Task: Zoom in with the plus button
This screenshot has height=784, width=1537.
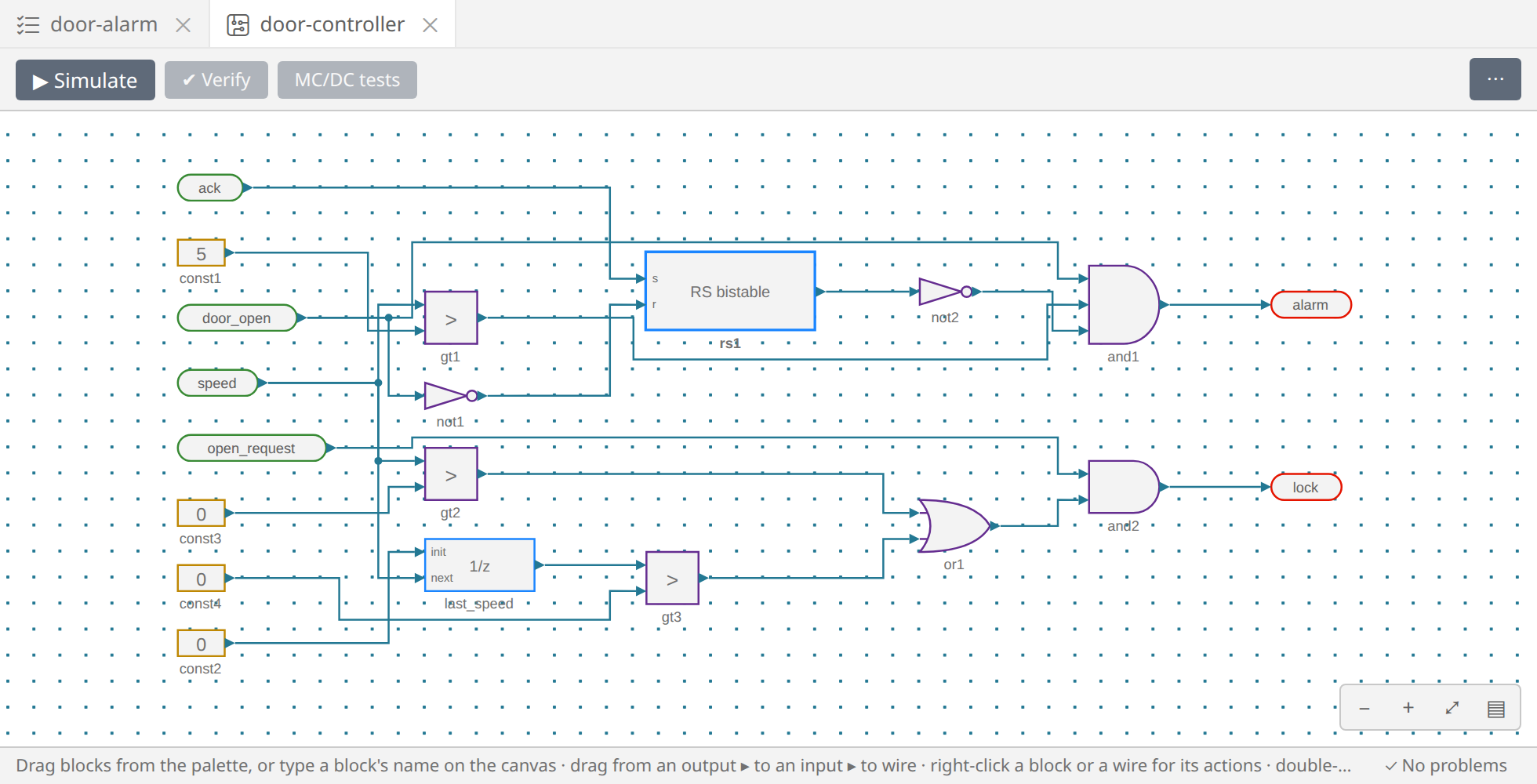Action: tap(1408, 708)
